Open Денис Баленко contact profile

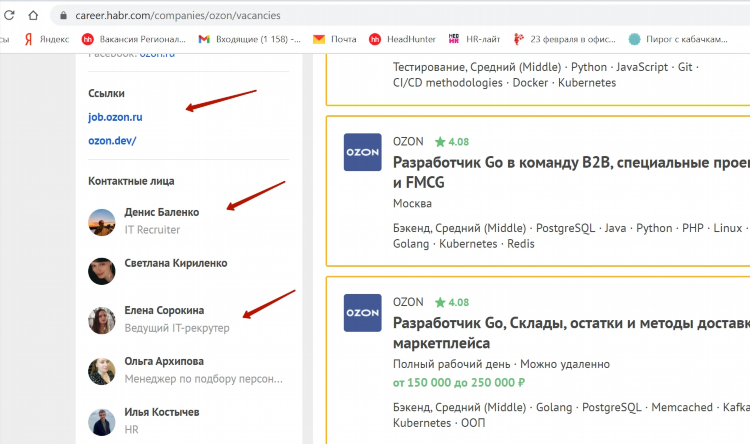point(162,212)
